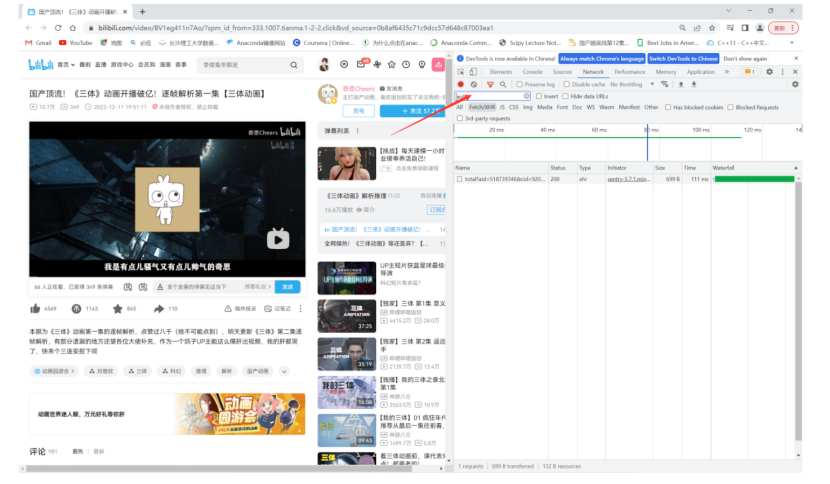Open the DevTools three-dot customize menu
The height and width of the screenshot is (484, 830).
click(x=783, y=71)
